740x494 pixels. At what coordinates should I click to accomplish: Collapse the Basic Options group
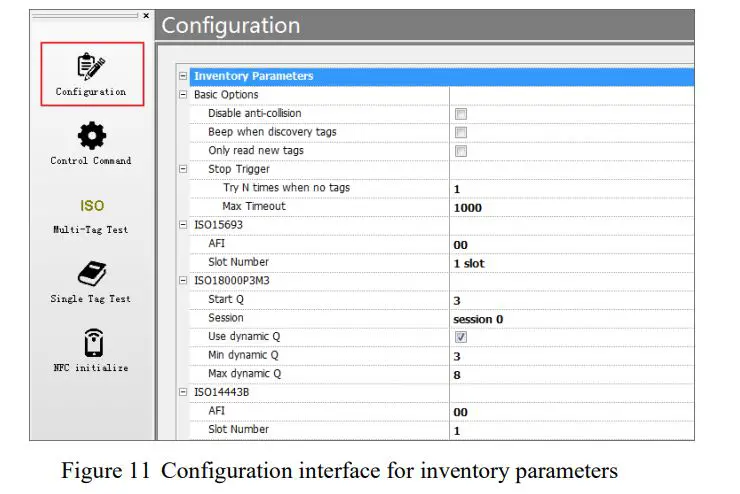[182, 95]
